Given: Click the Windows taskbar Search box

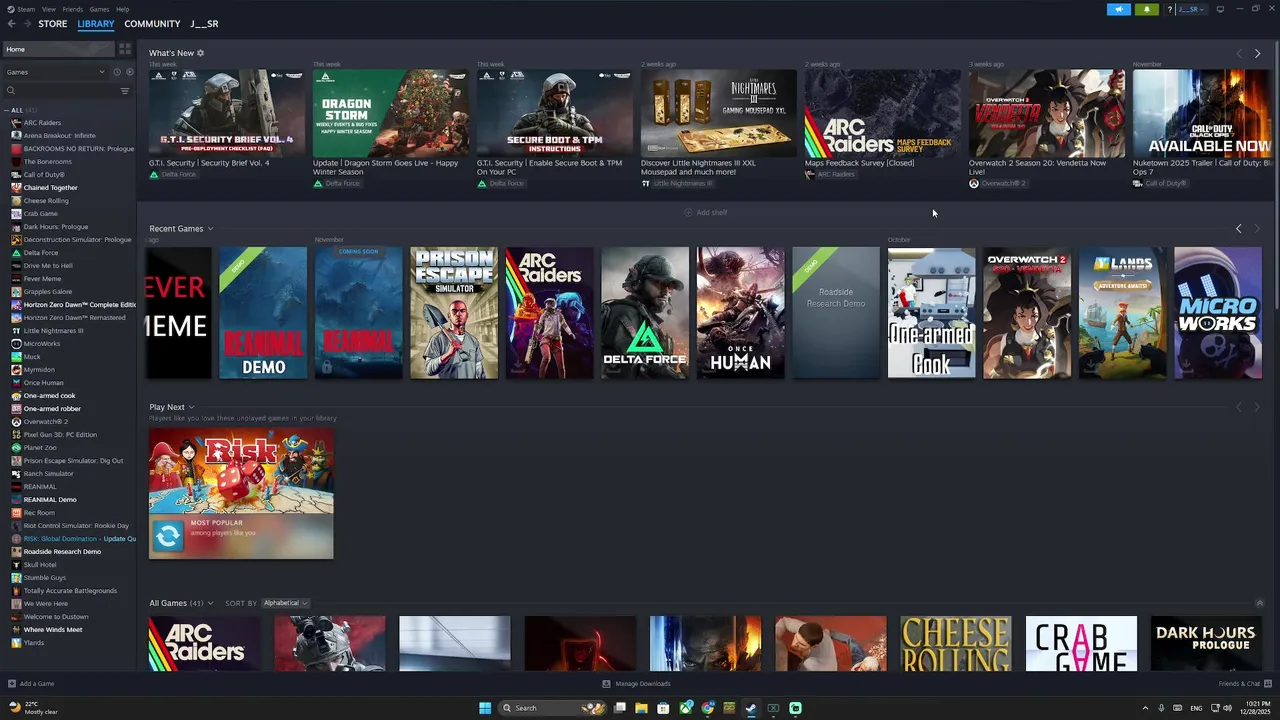Looking at the screenshot, I should tap(553, 708).
